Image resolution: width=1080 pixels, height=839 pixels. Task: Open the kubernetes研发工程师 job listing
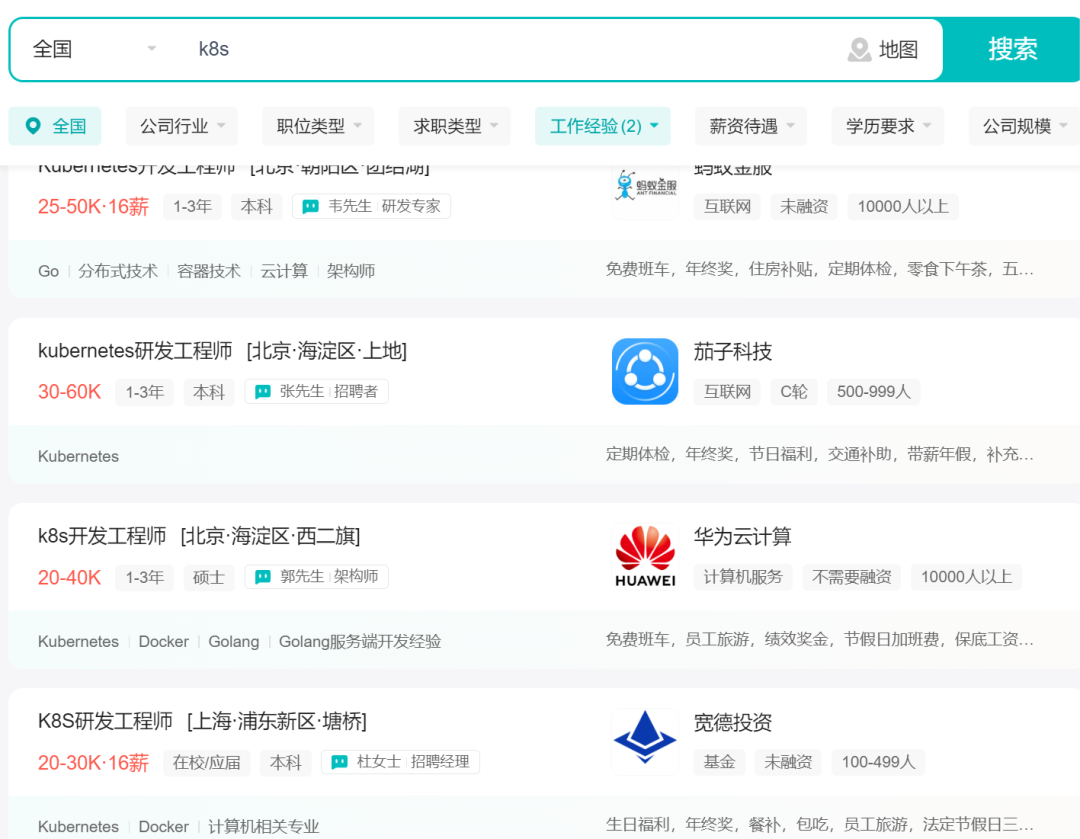[x=135, y=351]
